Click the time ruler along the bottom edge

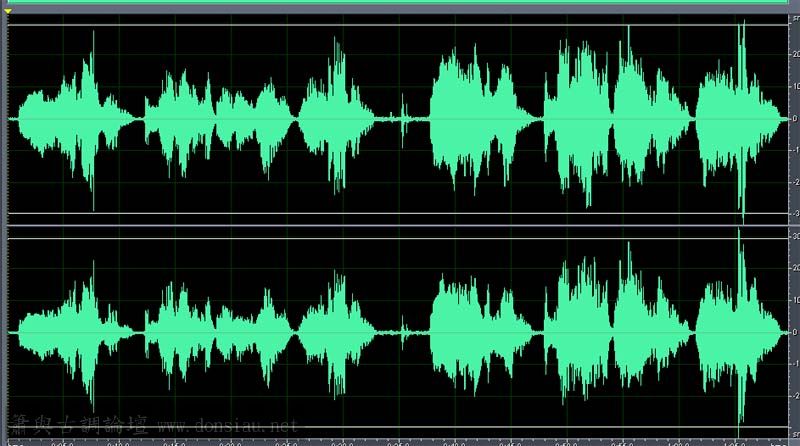coord(400,441)
